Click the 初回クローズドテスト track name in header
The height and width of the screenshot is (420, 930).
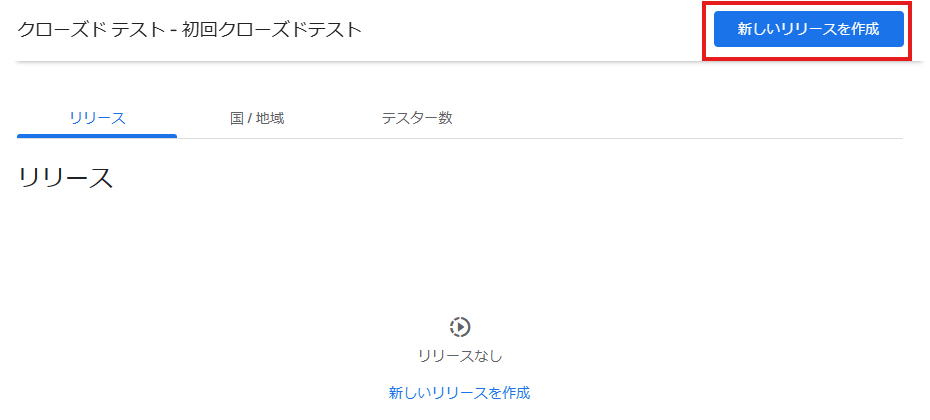point(272,30)
